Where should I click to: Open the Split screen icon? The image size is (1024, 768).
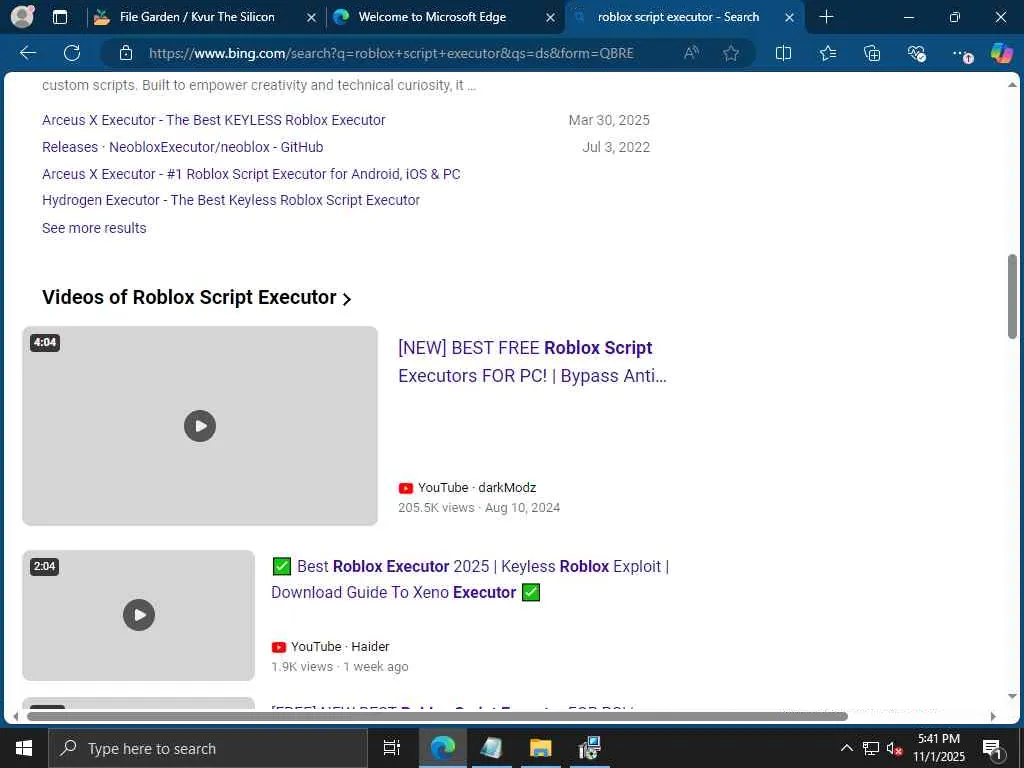tap(783, 53)
